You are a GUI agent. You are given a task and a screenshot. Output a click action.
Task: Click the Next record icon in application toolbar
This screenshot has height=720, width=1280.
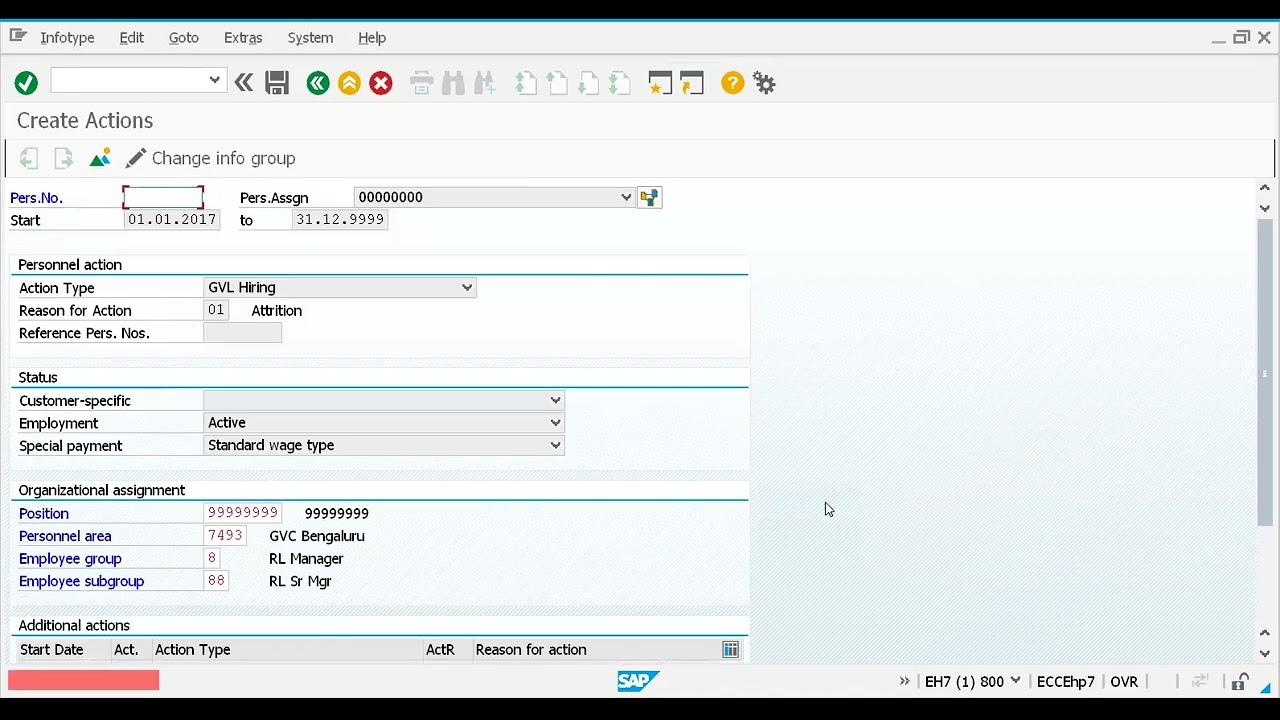(x=63, y=158)
